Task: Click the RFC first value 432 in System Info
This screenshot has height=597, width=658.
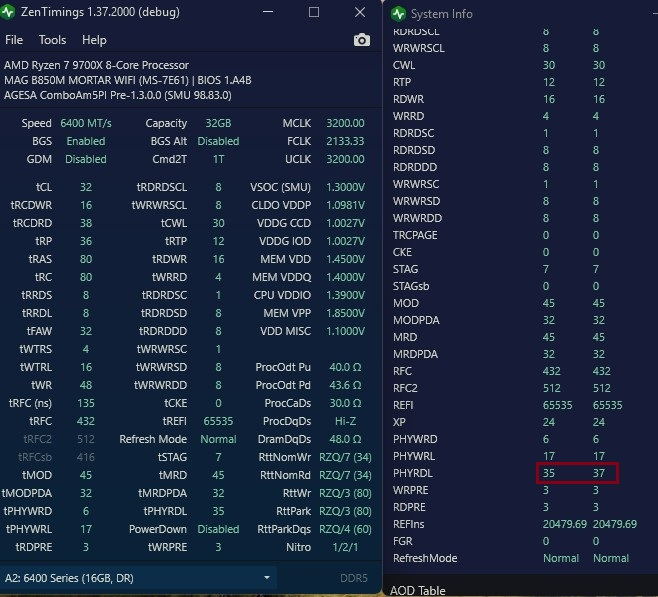Action: [x=551, y=371]
